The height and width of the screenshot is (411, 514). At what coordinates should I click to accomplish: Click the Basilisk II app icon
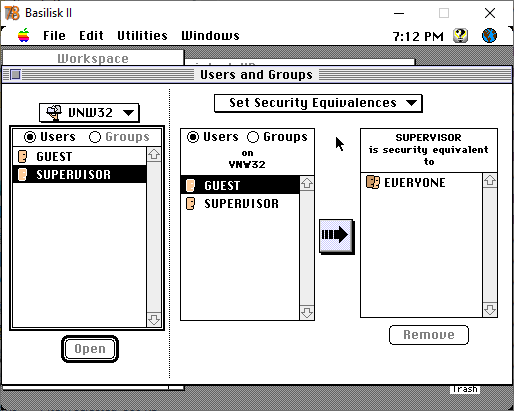12,13
